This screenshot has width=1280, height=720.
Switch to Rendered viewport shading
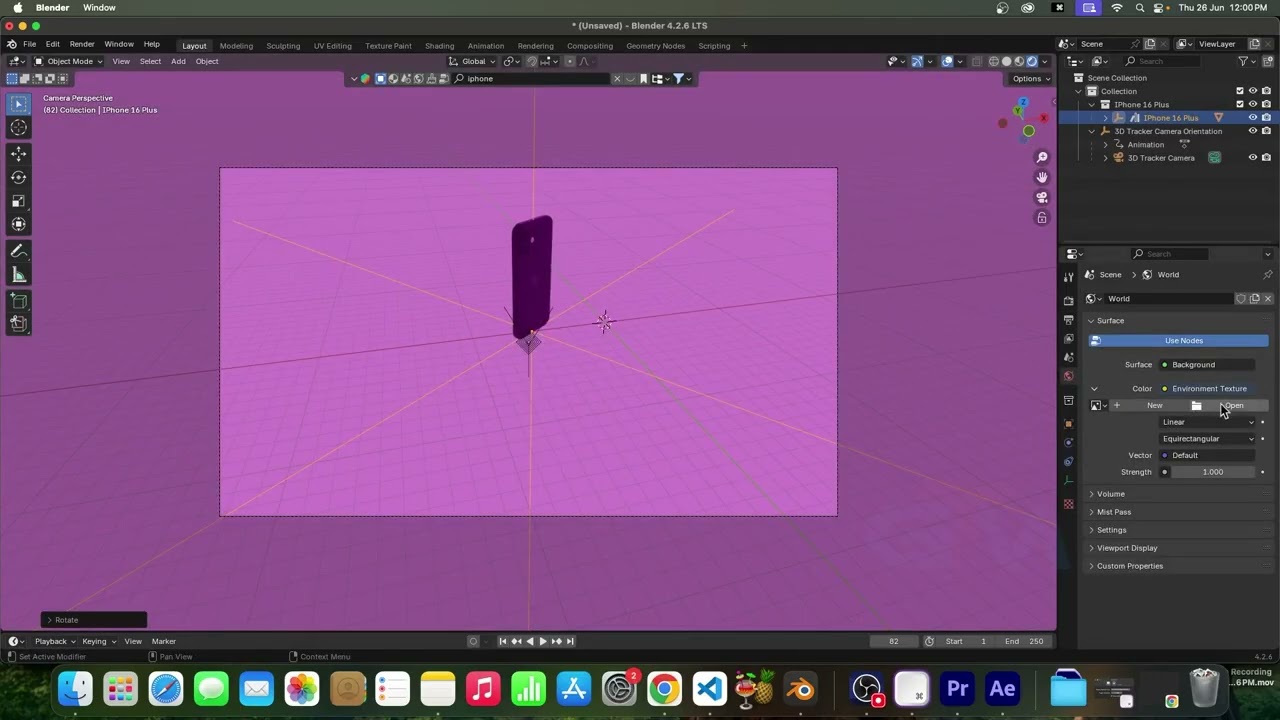[1032, 61]
